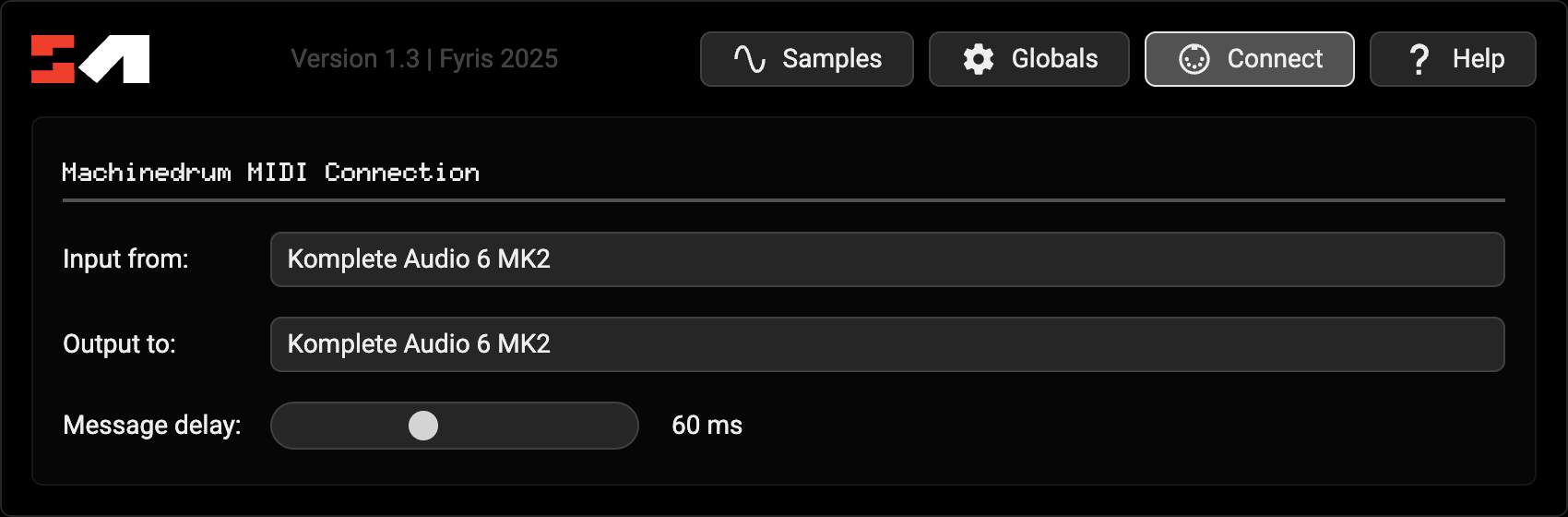
Task: Click the far right end of the delay slider
Action: (625, 426)
